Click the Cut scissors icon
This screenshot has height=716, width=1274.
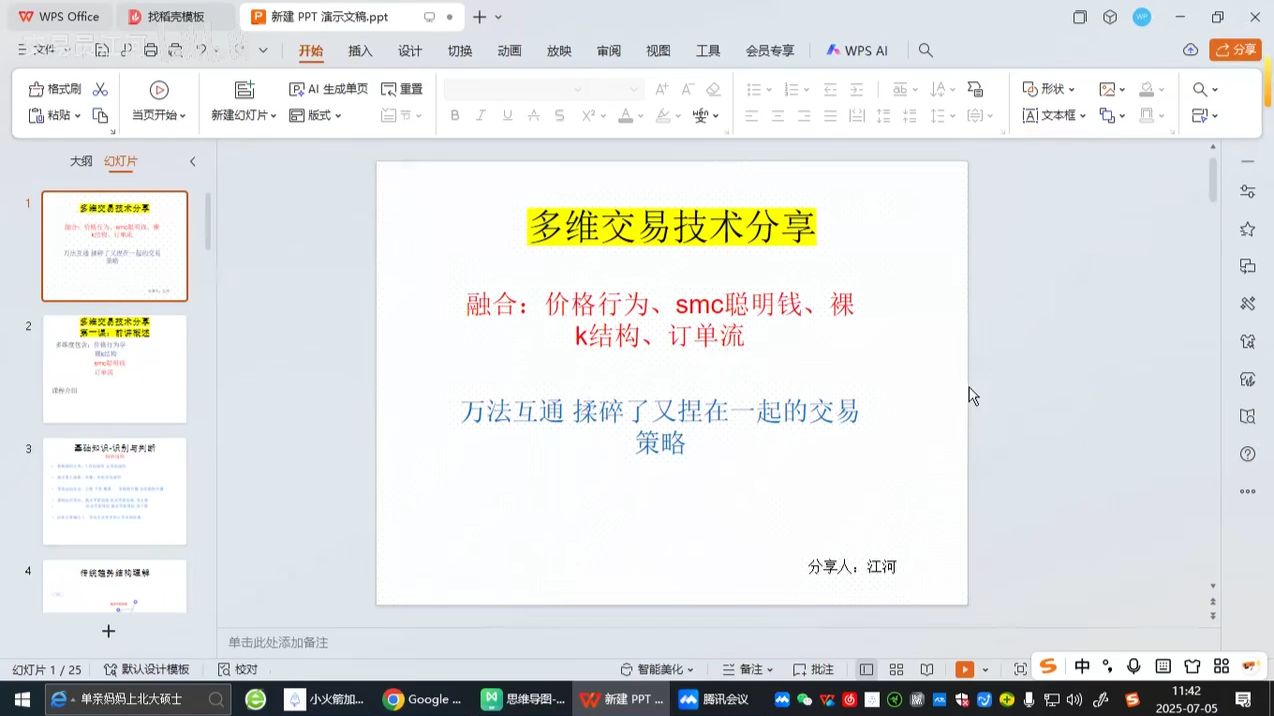pos(100,89)
